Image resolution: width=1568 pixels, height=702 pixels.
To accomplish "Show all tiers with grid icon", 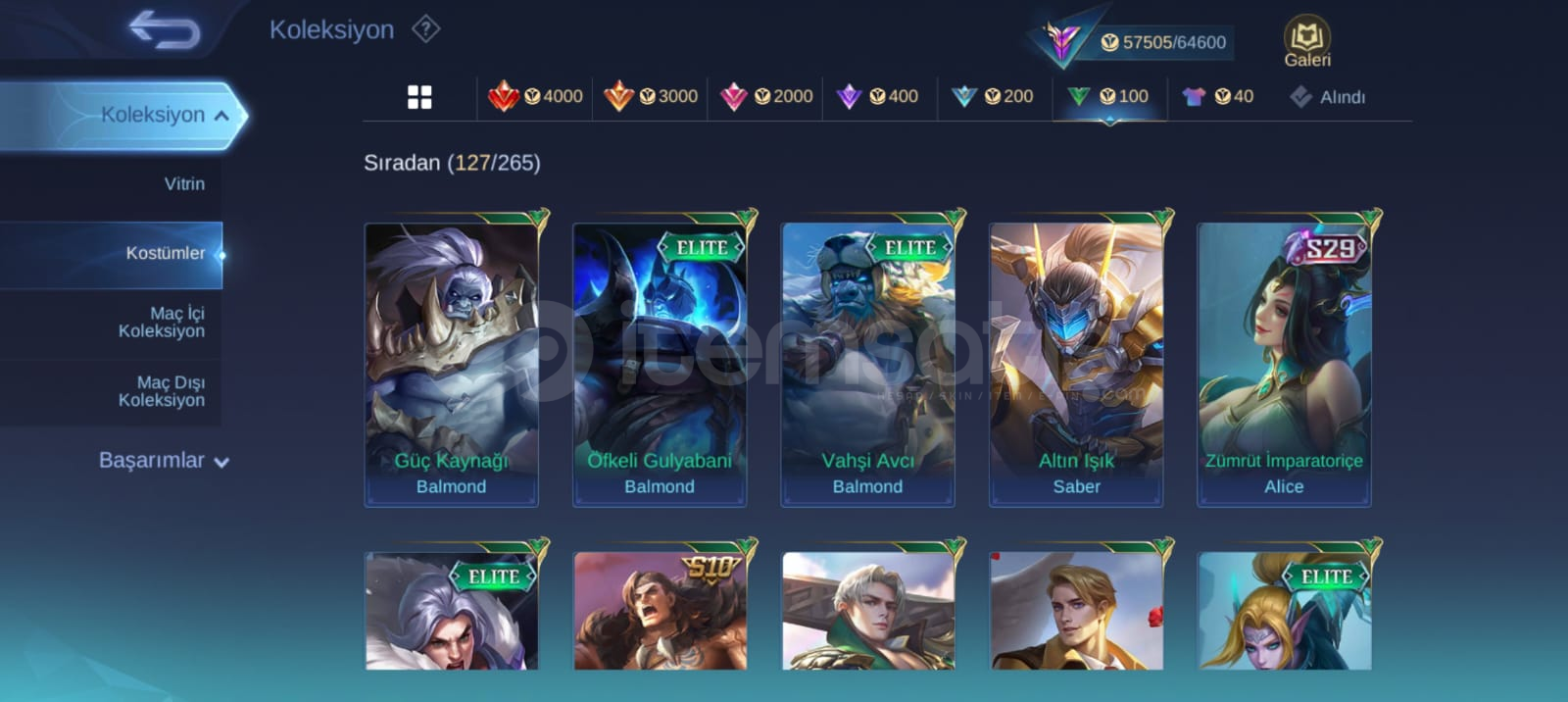I will 419,97.
